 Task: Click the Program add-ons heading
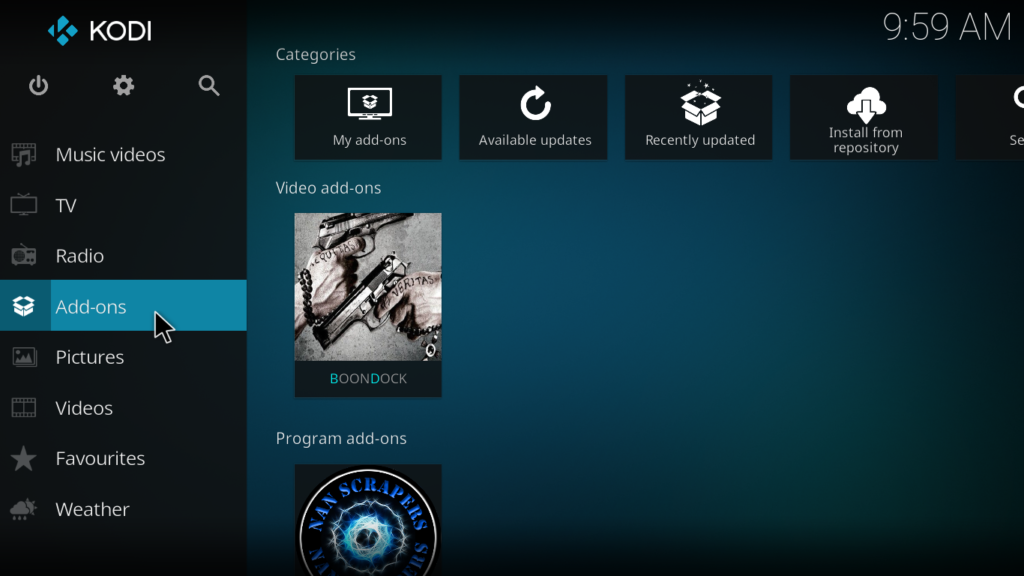pos(341,438)
